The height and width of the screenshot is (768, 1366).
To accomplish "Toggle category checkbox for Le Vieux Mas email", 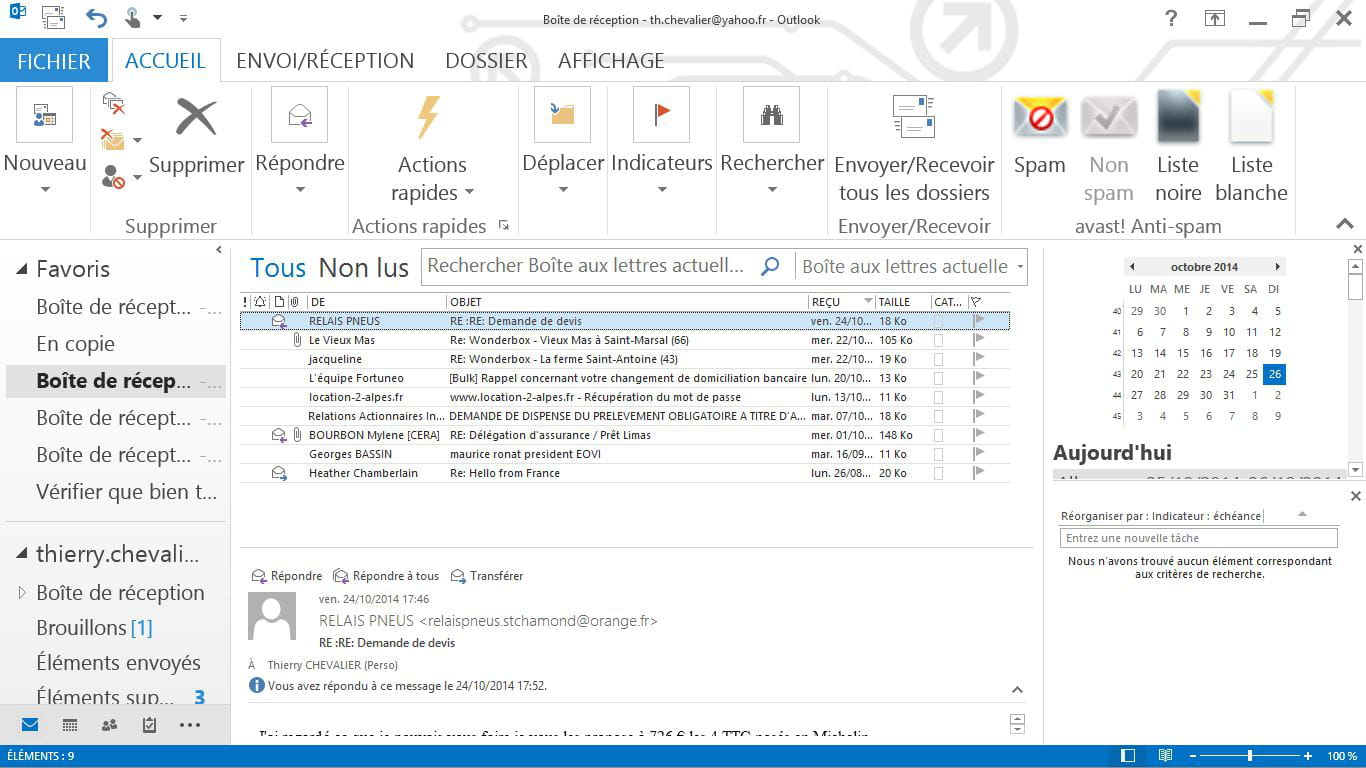I will (x=938, y=341).
